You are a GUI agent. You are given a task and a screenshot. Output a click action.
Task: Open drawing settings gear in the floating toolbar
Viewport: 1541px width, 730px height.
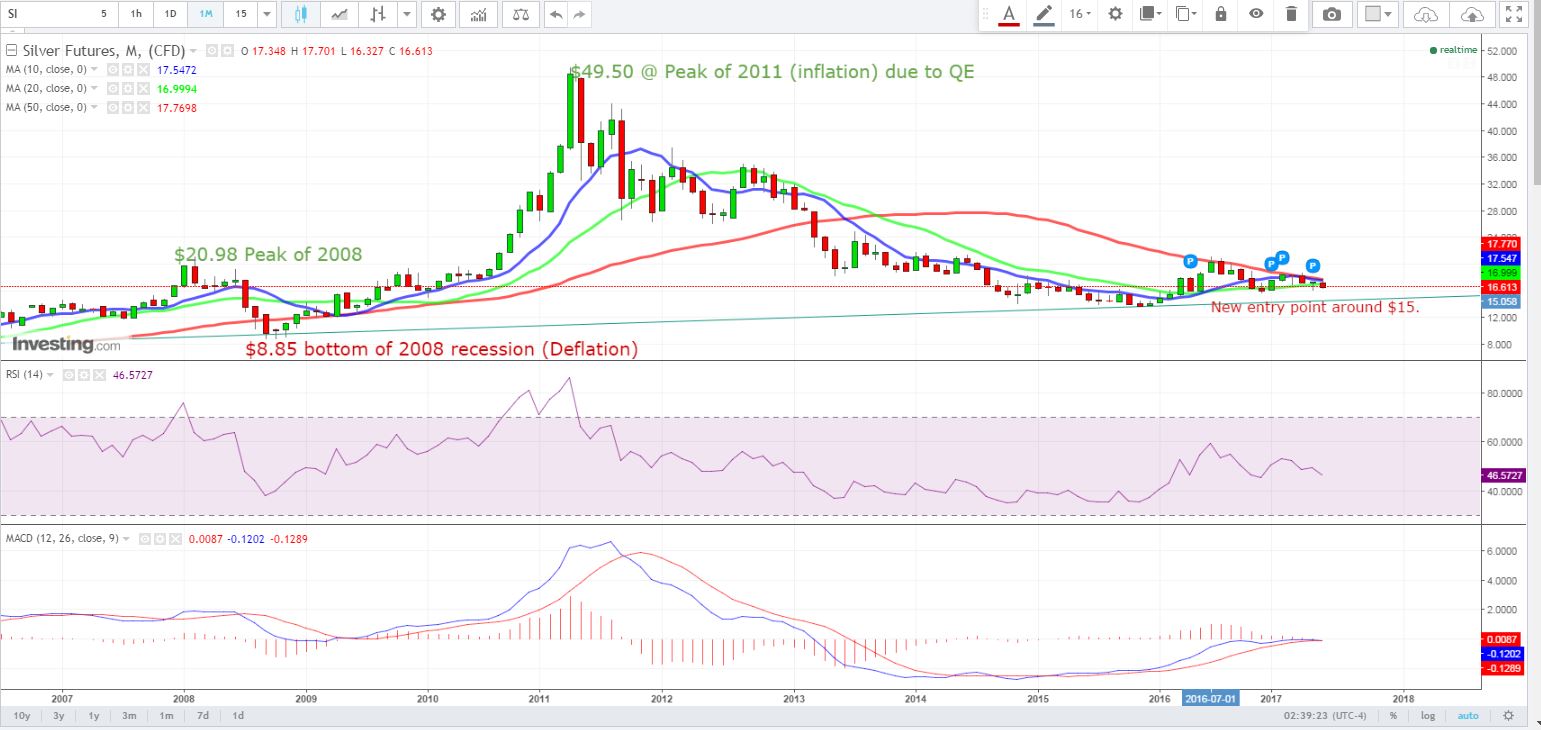[x=1115, y=14]
